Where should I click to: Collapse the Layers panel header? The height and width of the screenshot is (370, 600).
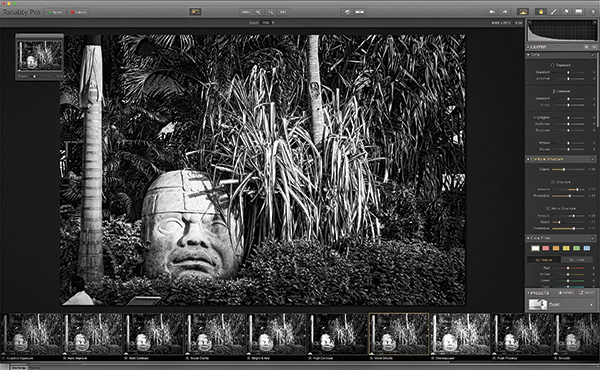pos(528,47)
